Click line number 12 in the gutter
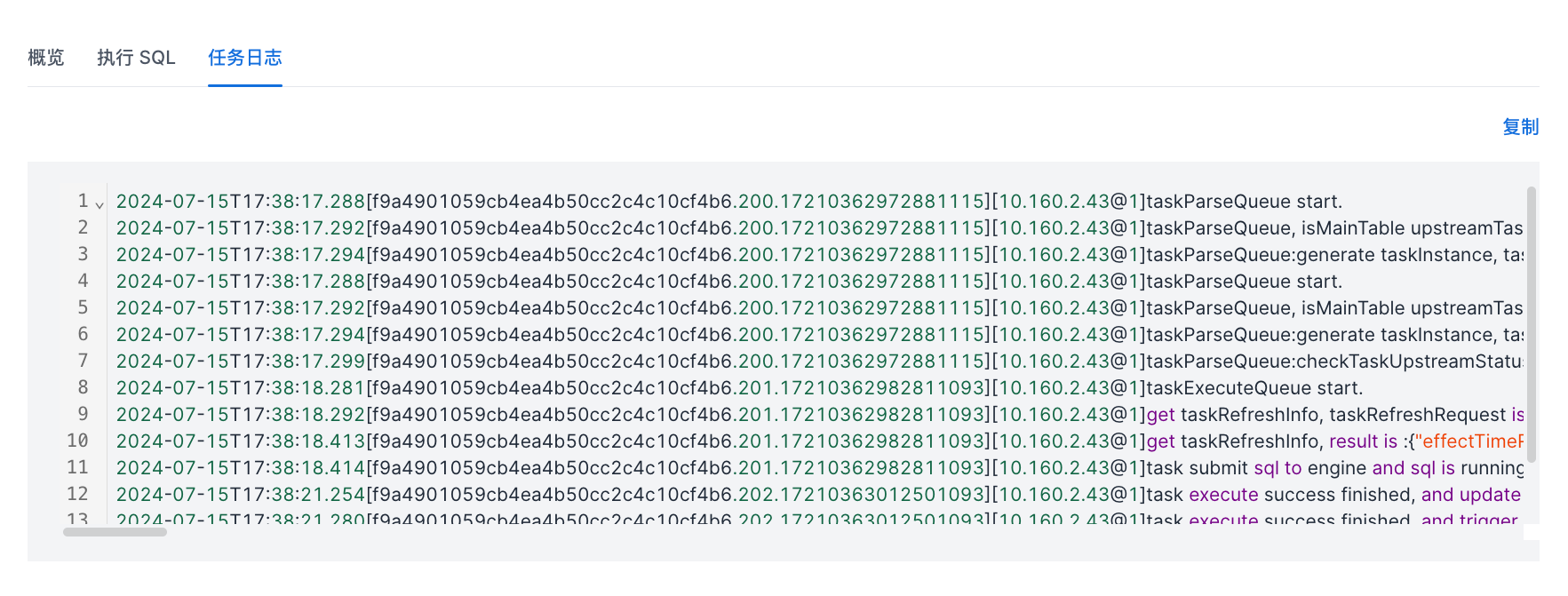Image resolution: width=1568 pixels, height=596 pixels. 78,494
